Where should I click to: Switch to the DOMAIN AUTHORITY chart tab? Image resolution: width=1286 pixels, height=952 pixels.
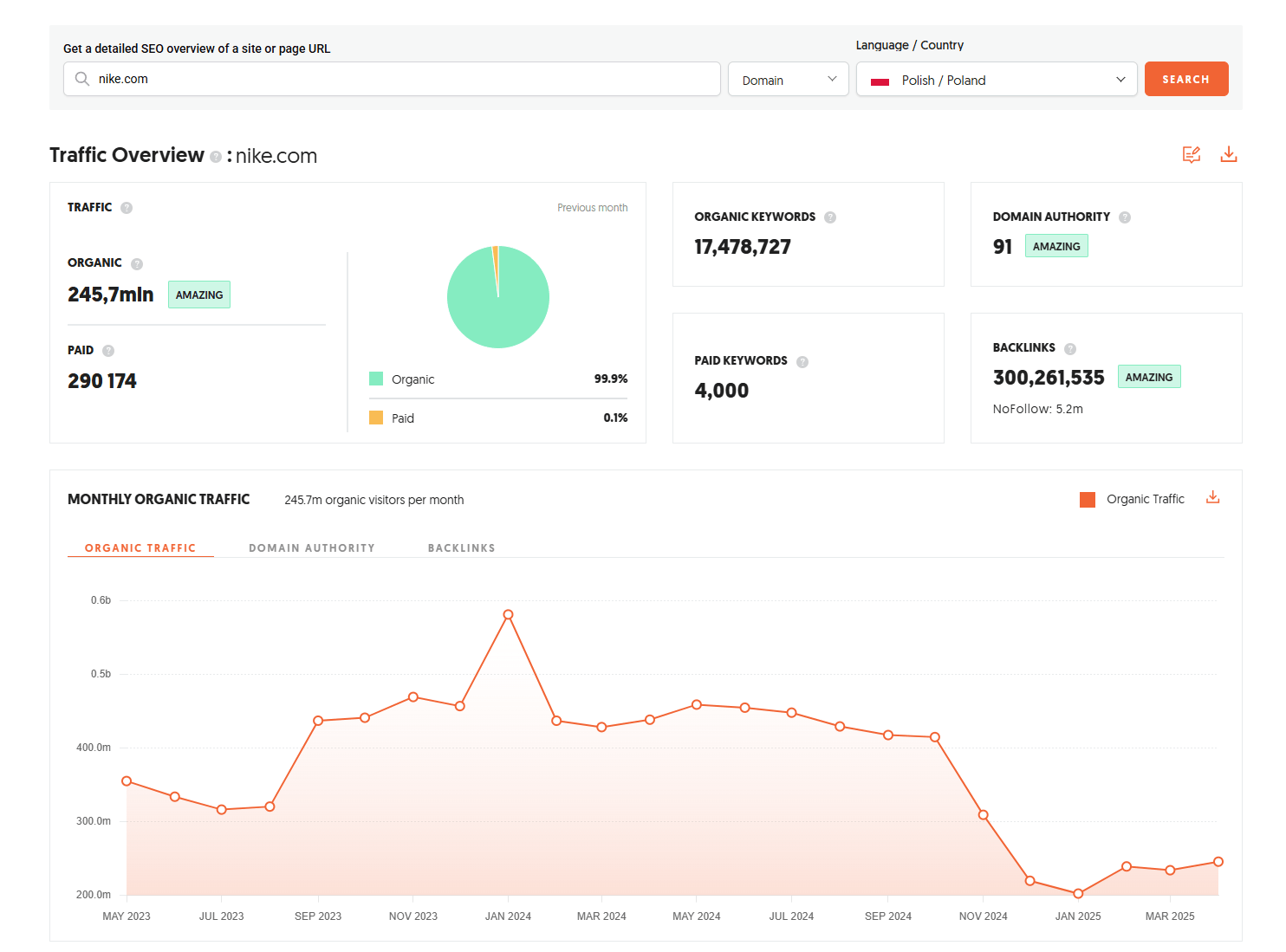(312, 548)
